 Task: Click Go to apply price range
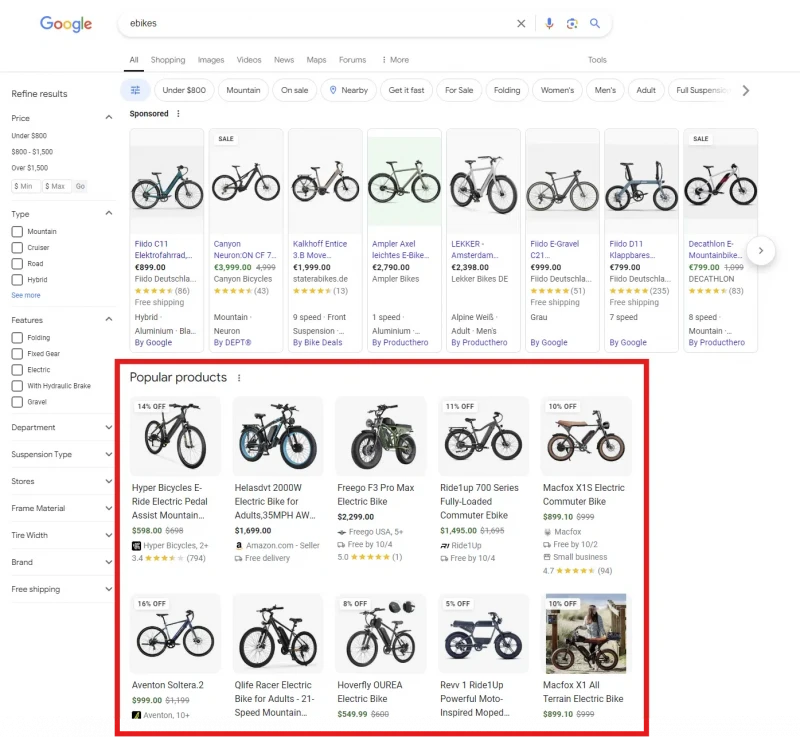[80, 186]
